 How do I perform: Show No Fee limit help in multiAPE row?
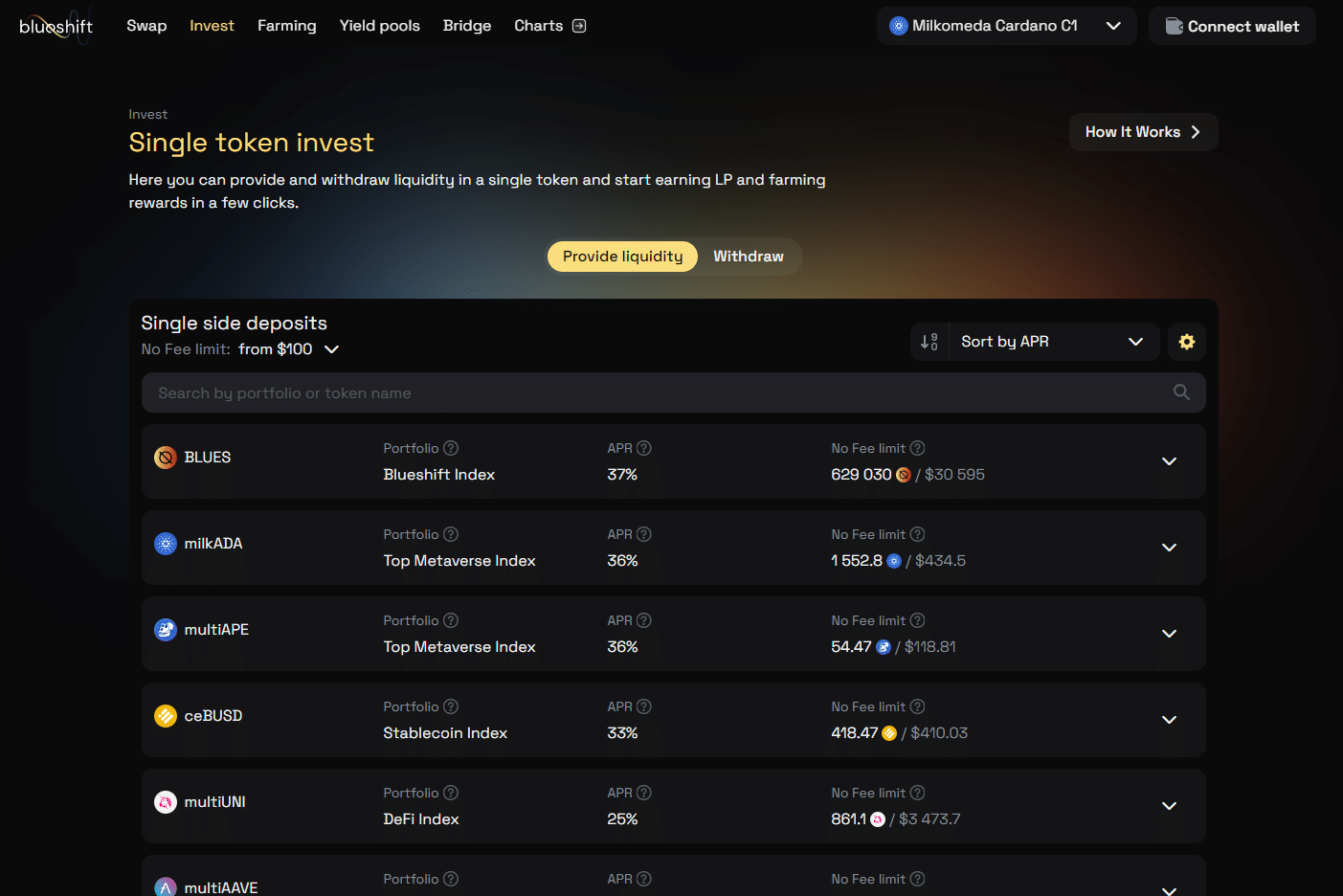pos(917,620)
